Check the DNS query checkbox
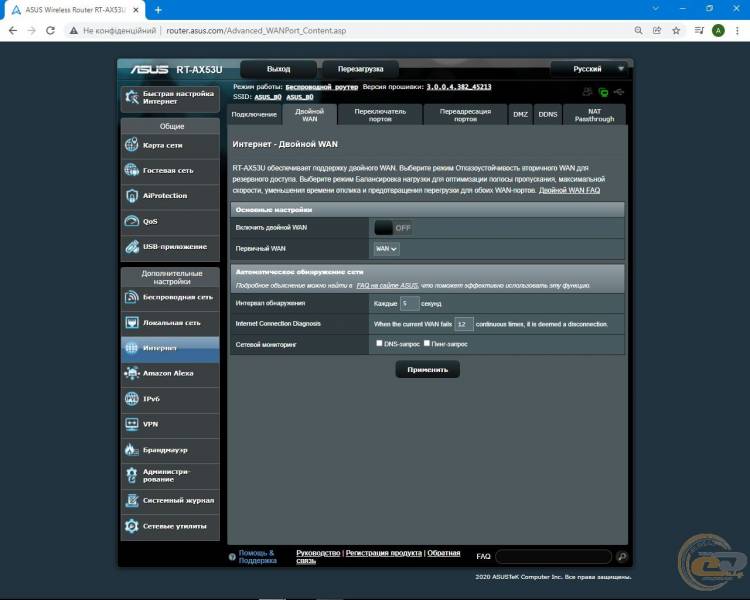This screenshot has width=750, height=600. (x=379, y=343)
